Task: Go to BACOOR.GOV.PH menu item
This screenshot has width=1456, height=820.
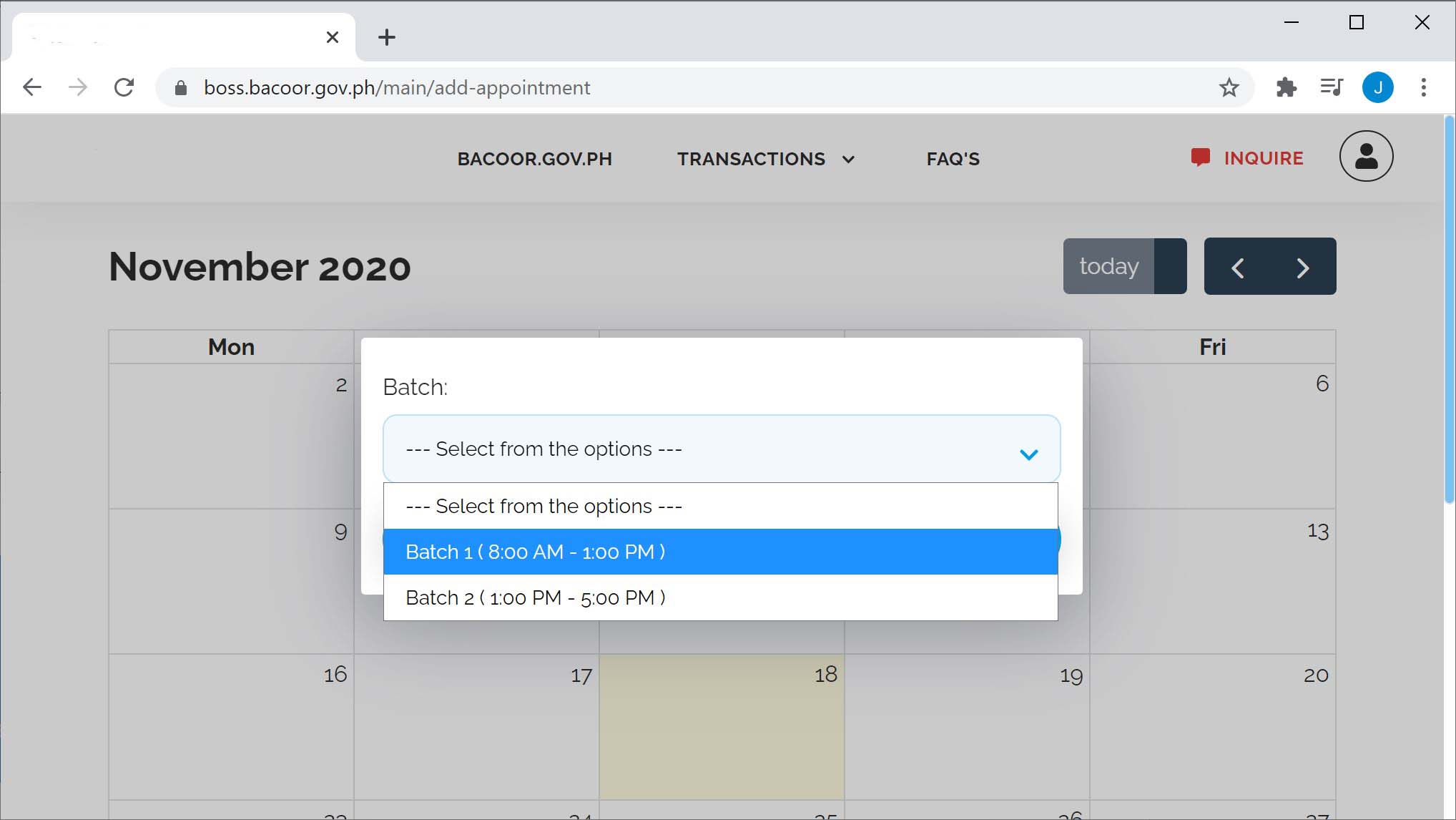Action: click(534, 159)
